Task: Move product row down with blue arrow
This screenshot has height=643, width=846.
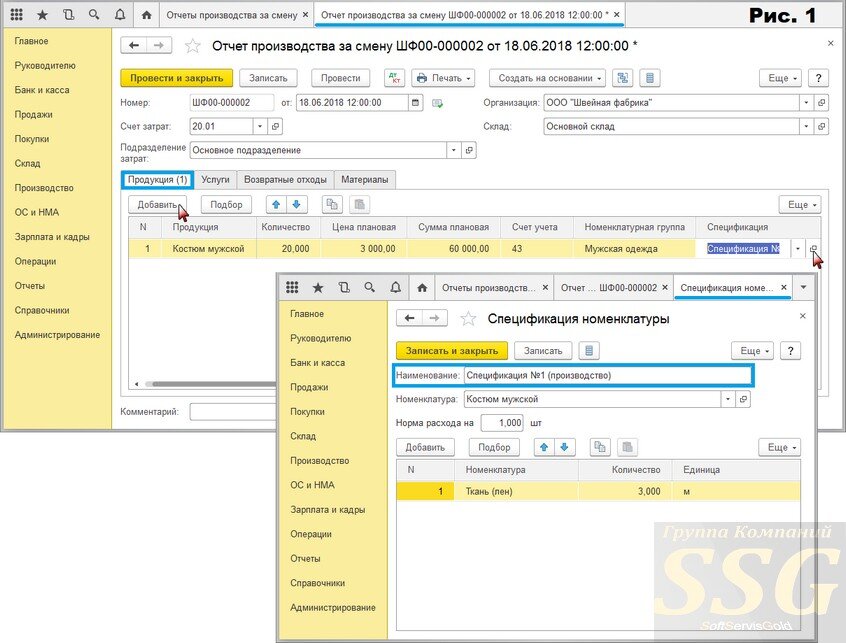Action: (x=296, y=204)
